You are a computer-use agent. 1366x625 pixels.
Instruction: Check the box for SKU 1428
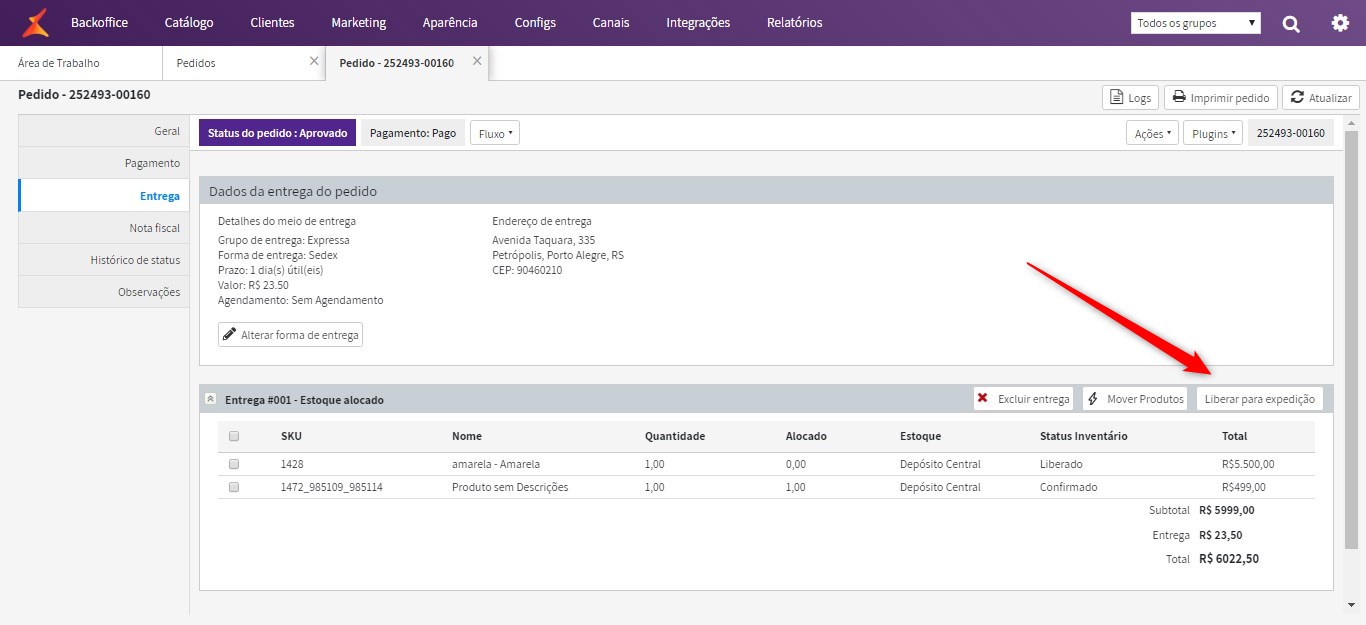click(234, 464)
